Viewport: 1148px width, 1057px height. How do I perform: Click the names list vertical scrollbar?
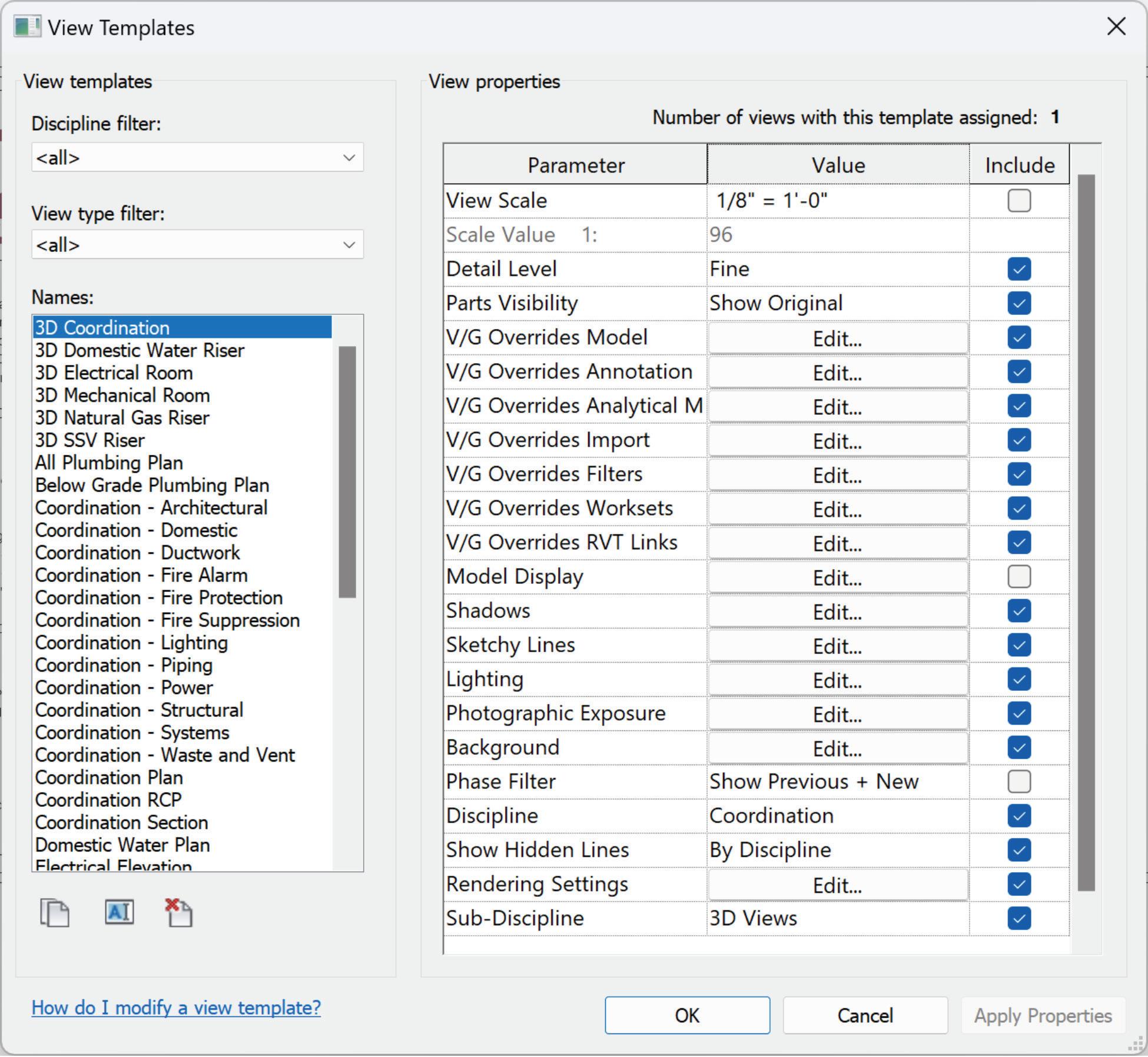click(x=347, y=471)
